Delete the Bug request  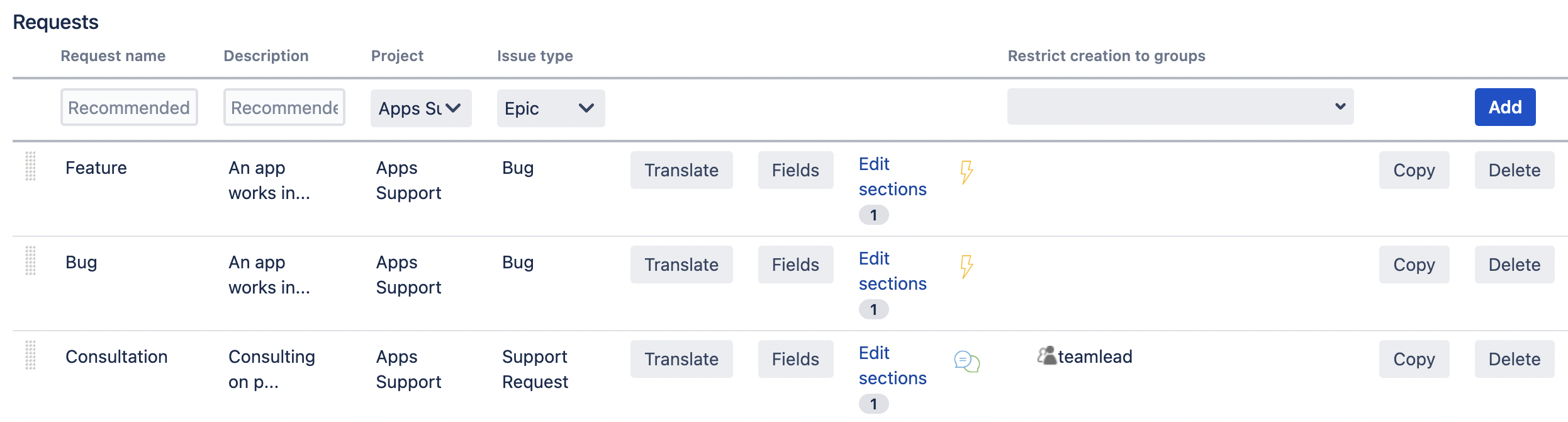1514,265
